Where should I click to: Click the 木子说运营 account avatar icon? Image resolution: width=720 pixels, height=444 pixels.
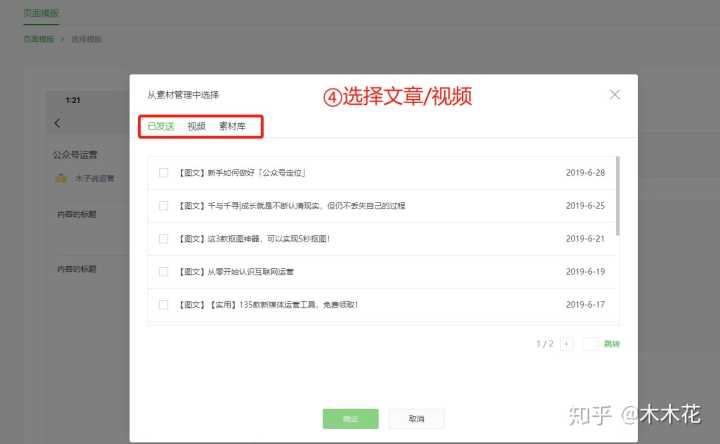(62, 178)
